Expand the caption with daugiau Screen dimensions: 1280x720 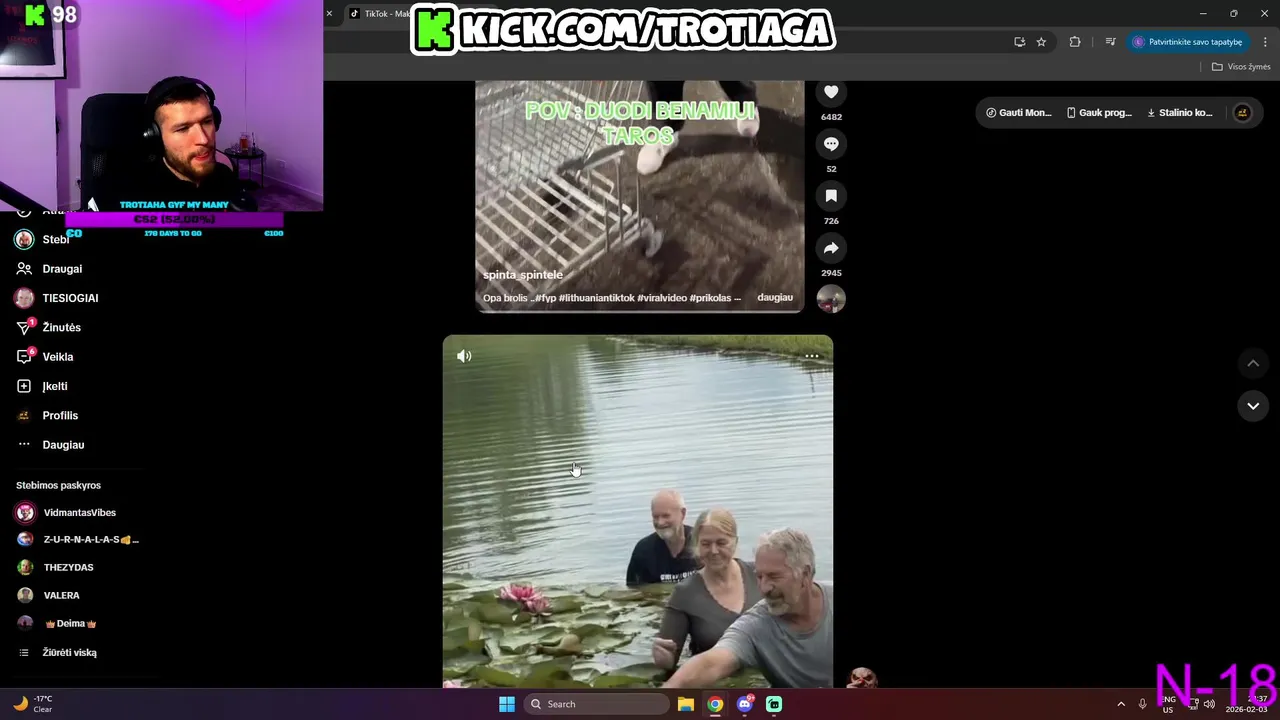coord(775,298)
